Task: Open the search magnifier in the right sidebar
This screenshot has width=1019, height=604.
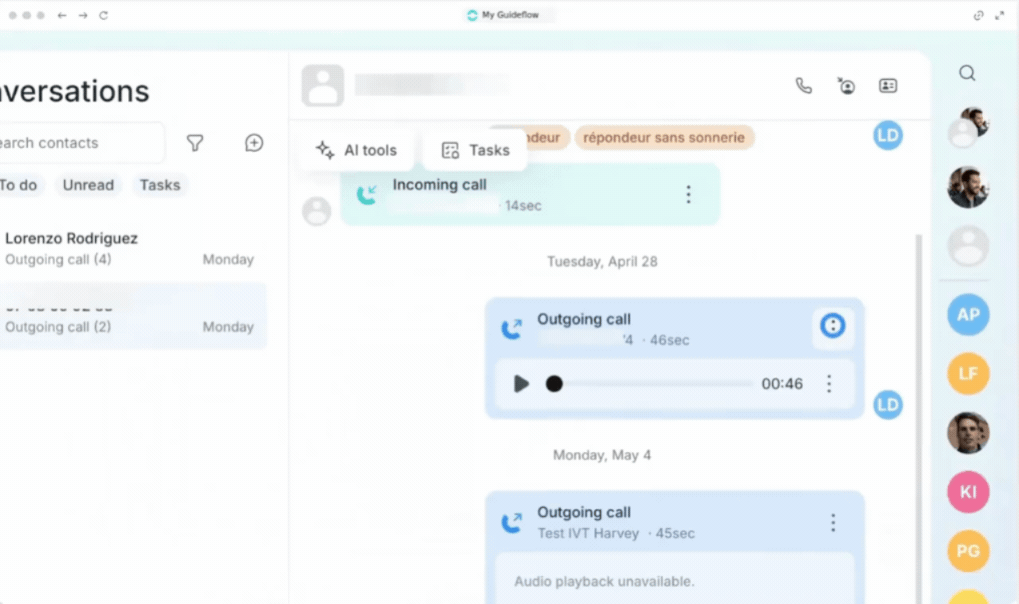Action: [967, 73]
